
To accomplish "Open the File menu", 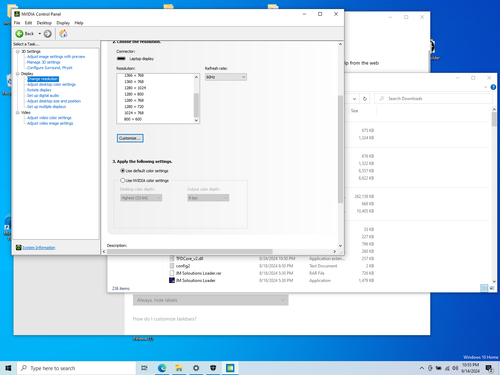I will [x=17, y=23].
